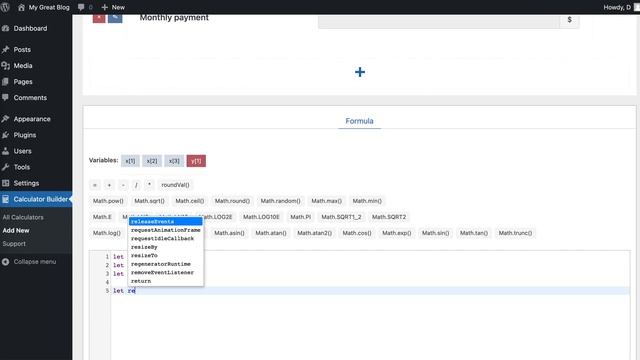This screenshot has width=640, height=360.
Task: Insert Math.LOG10E constant
Action: pos(261,217)
